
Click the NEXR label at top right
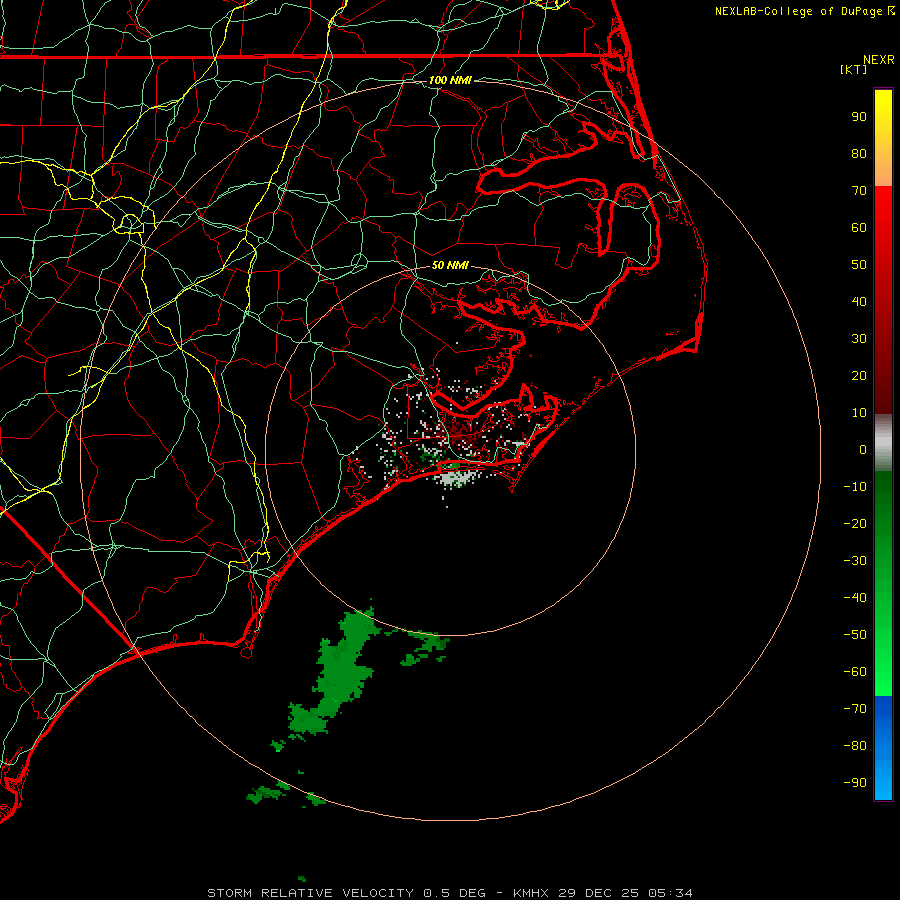878,60
